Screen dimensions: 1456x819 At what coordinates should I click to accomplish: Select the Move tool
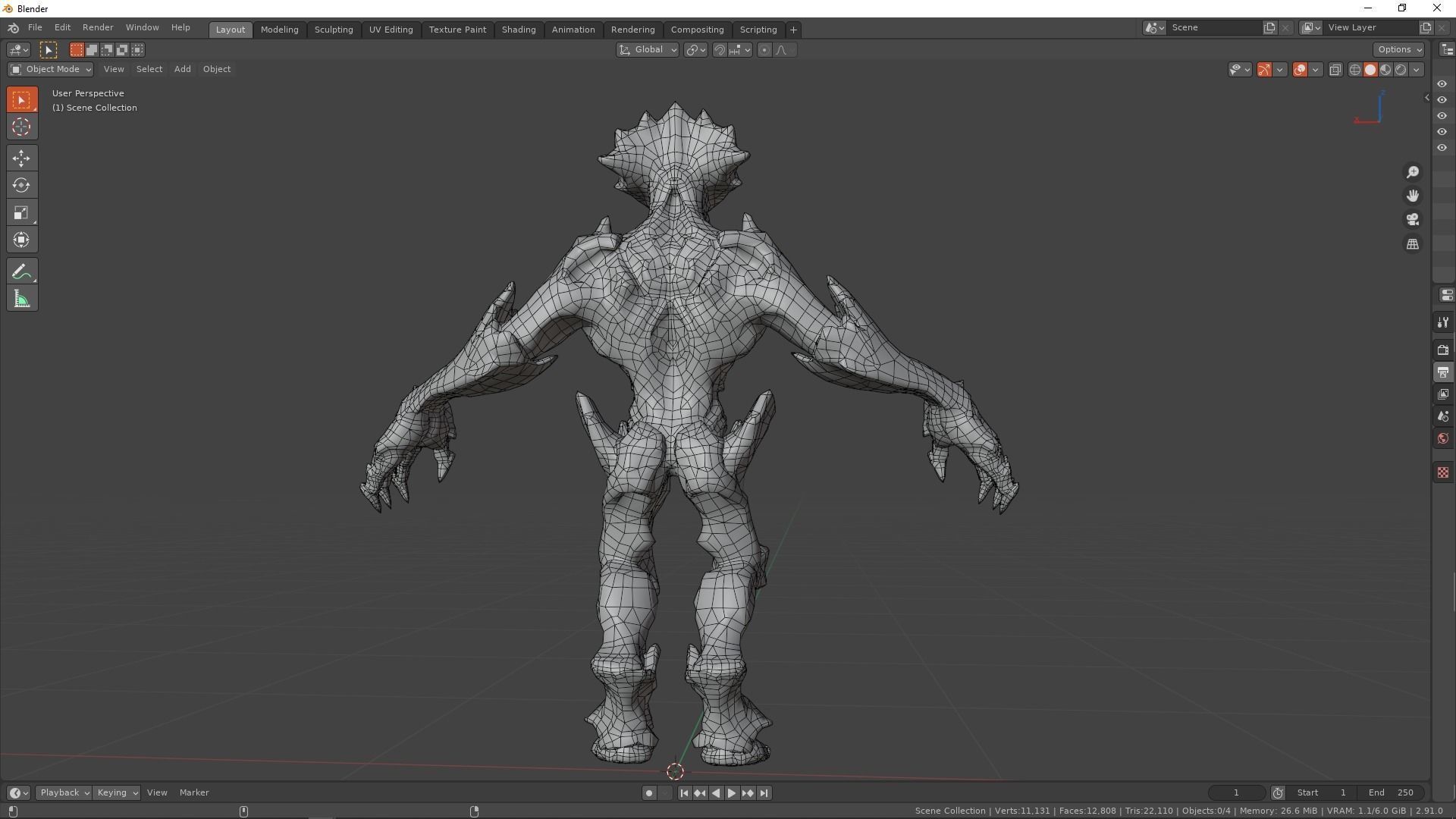coord(21,158)
